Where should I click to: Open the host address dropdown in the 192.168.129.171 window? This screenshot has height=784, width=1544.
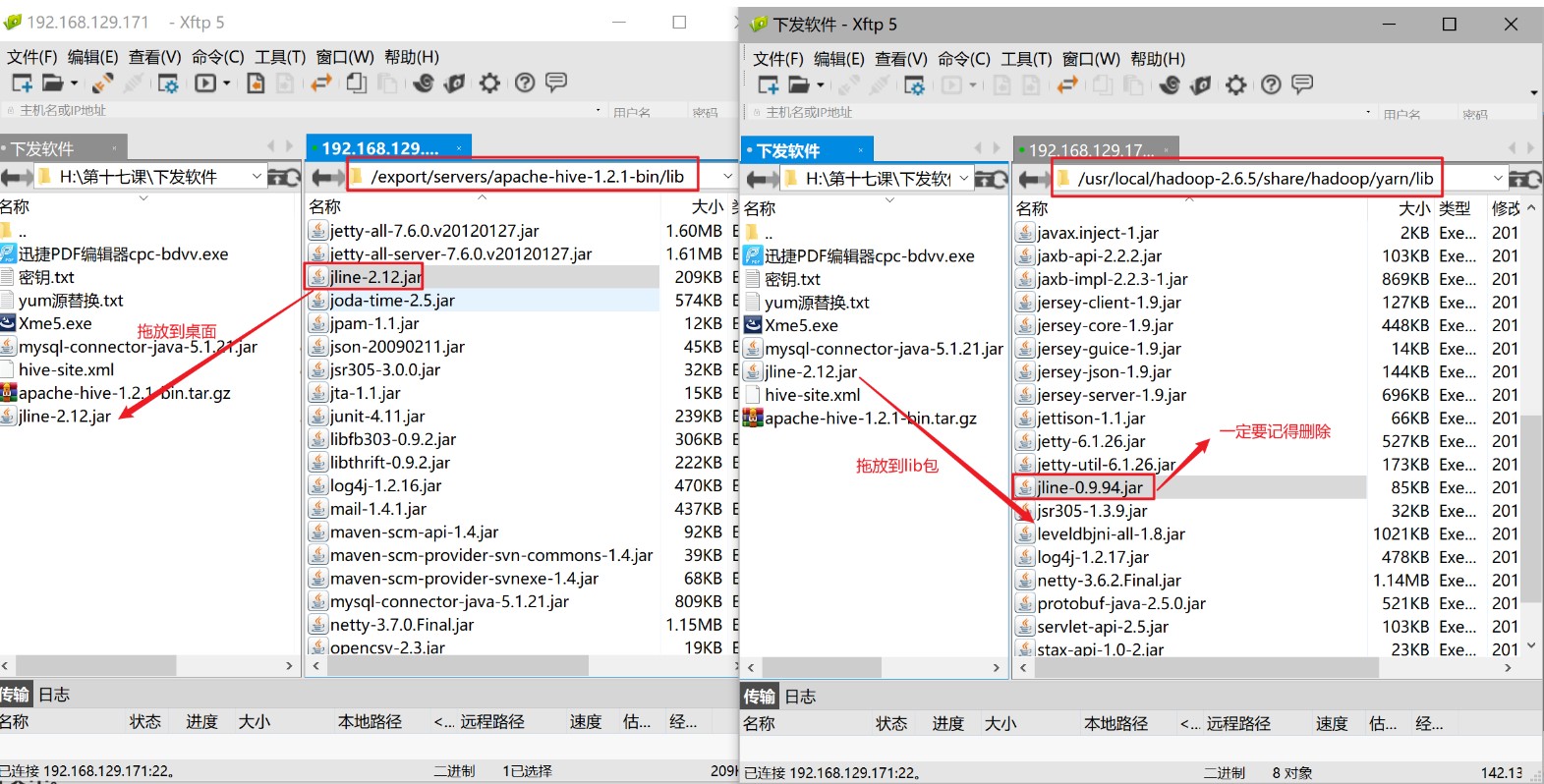[598, 111]
